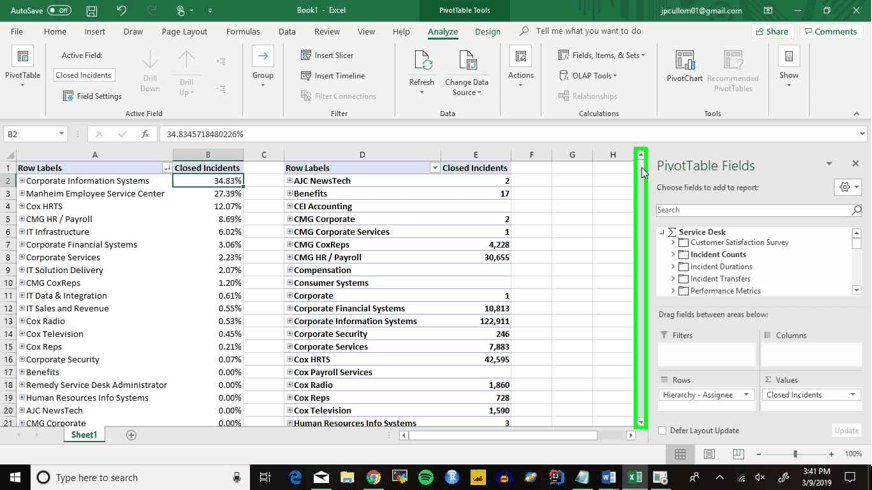The width and height of the screenshot is (872, 490).
Task: Switch to Normal view in status bar
Action: coord(680,454)
